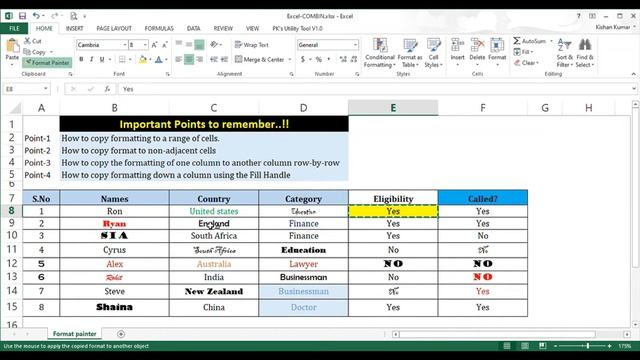Toggle Bold formatting
Image resolution: width=640 pixels, height=360 pixels.
[x=81, y=60]
